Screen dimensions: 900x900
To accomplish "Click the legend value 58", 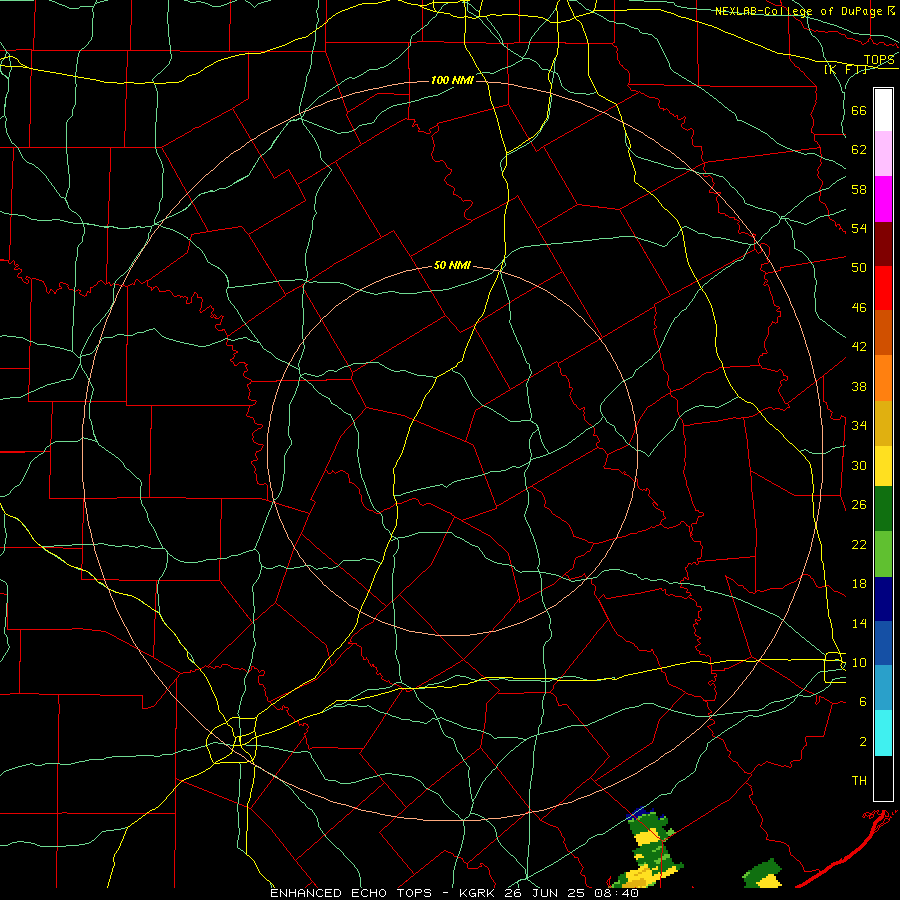I will (x=859, y=189).
